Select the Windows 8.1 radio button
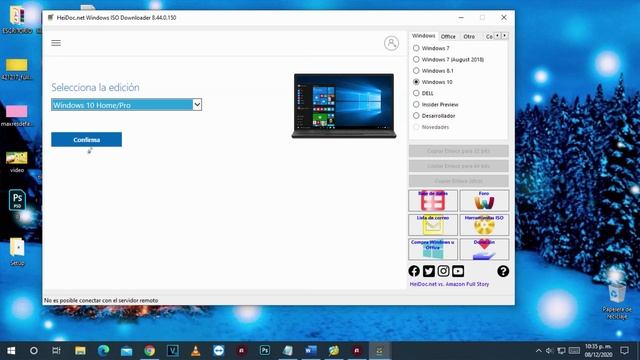This screenshot has width=640, height=360. click(416, 71)
